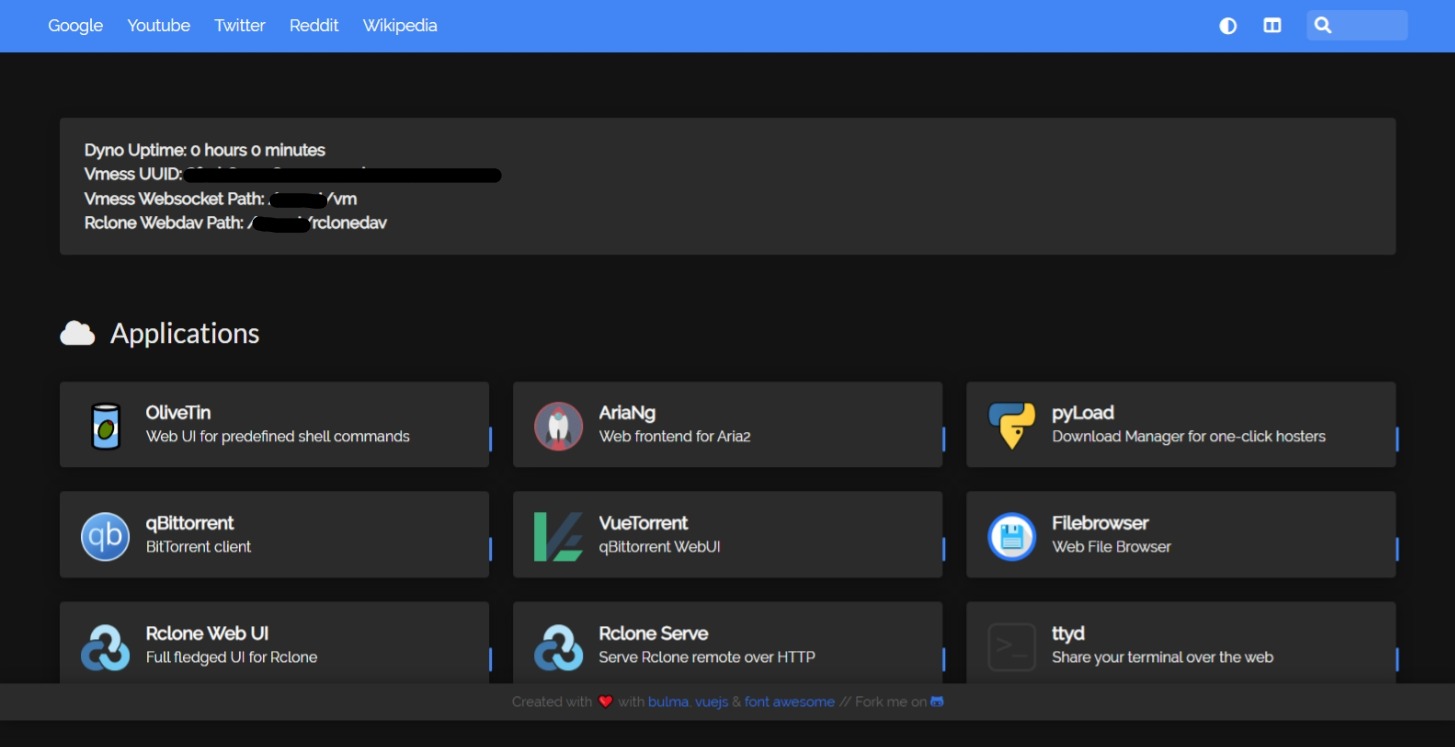The width and height of the screenshot is (1455, 747).
Task: Toggle dark/light theme contrast icon
Action: click(1228, 26)
